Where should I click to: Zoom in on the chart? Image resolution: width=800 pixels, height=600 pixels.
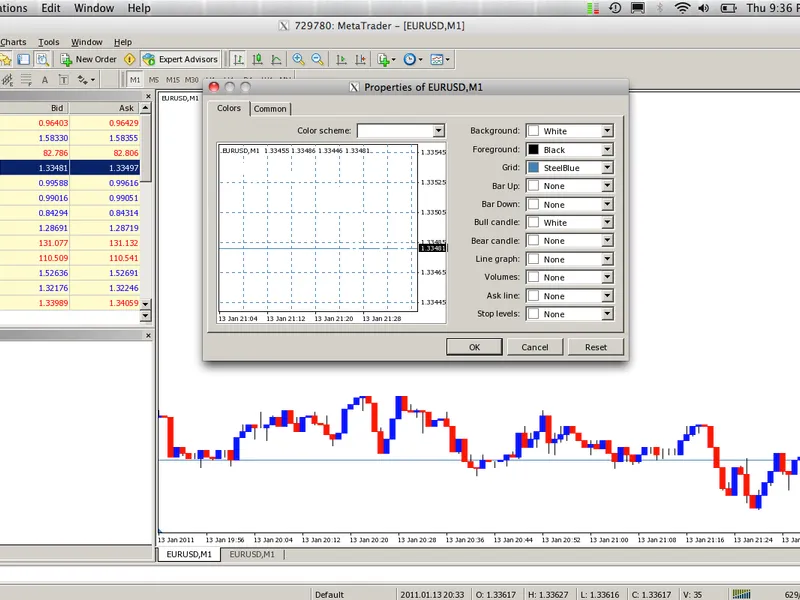coord(298,60)
